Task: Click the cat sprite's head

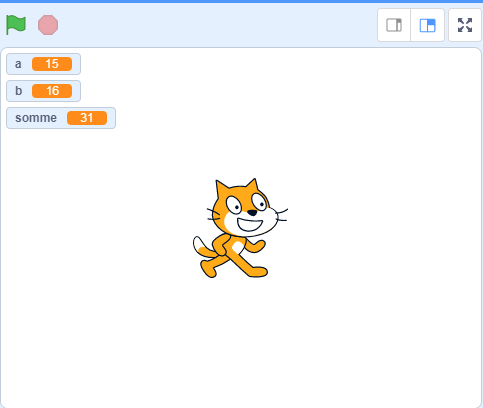Action: point(245,208)
